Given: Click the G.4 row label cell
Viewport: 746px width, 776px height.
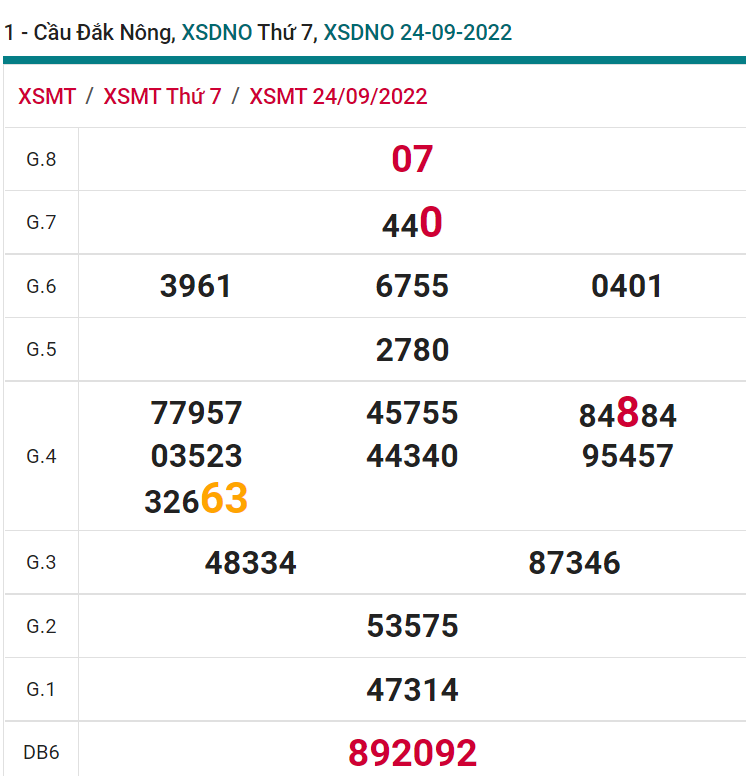Looking at the screenshot, I should pyautogui.click(x=41, y=456).
